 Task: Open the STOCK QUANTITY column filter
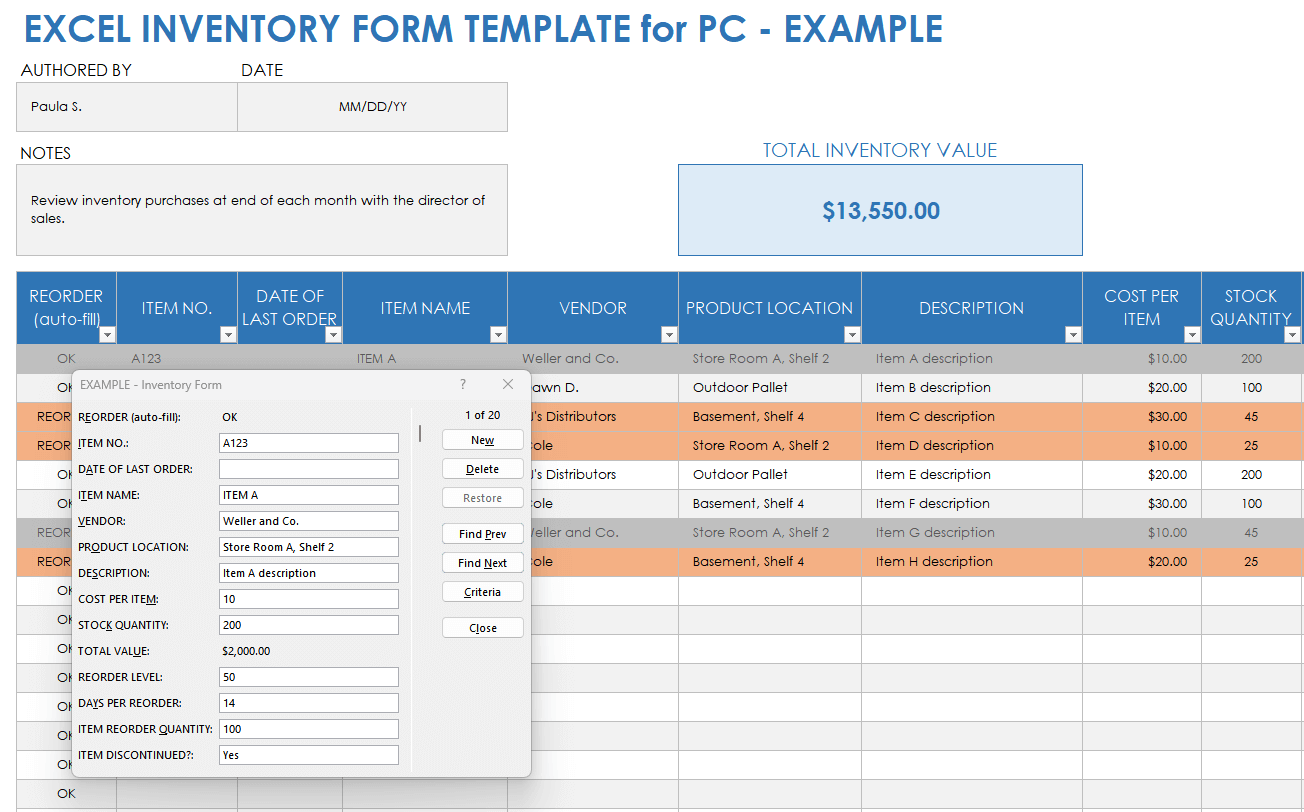tap(1294, 334)
